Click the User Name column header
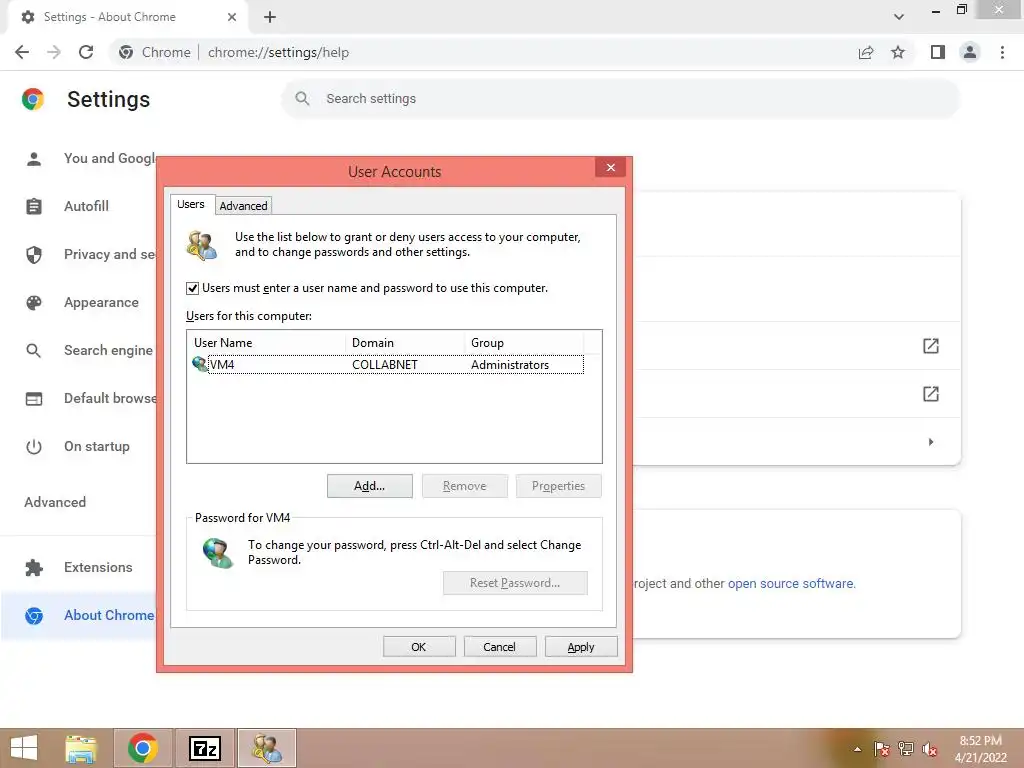Image resolution: width=1024 pixels, height=768 pixels. pyautogui.click(x=268, y=343)
